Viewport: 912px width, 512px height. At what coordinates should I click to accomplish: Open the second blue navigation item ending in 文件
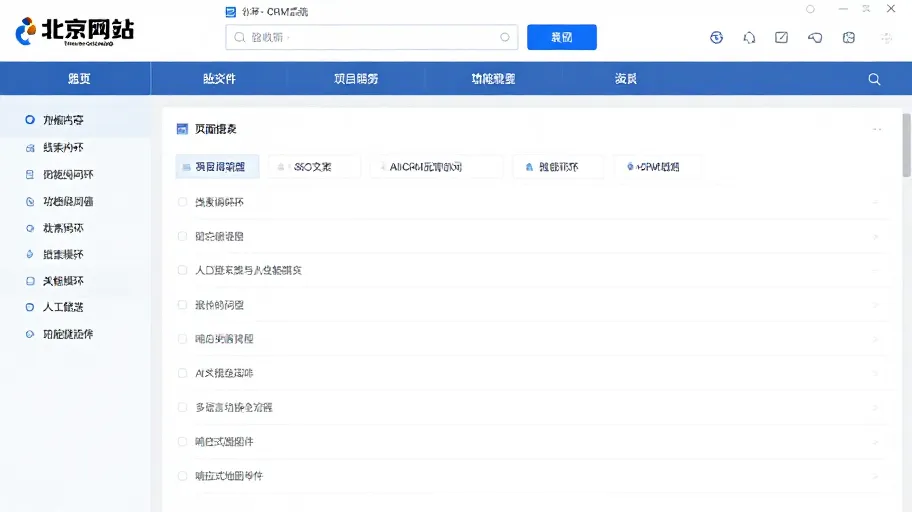[219, 79]
